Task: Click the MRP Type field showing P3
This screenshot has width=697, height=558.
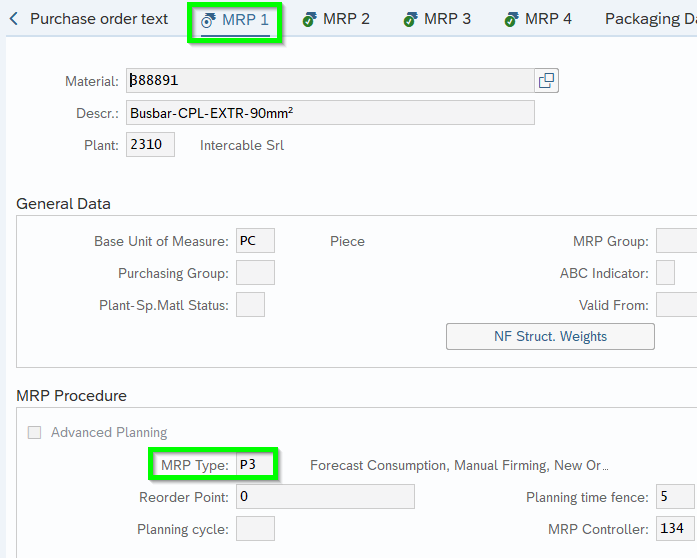Action: click(255, 465)
